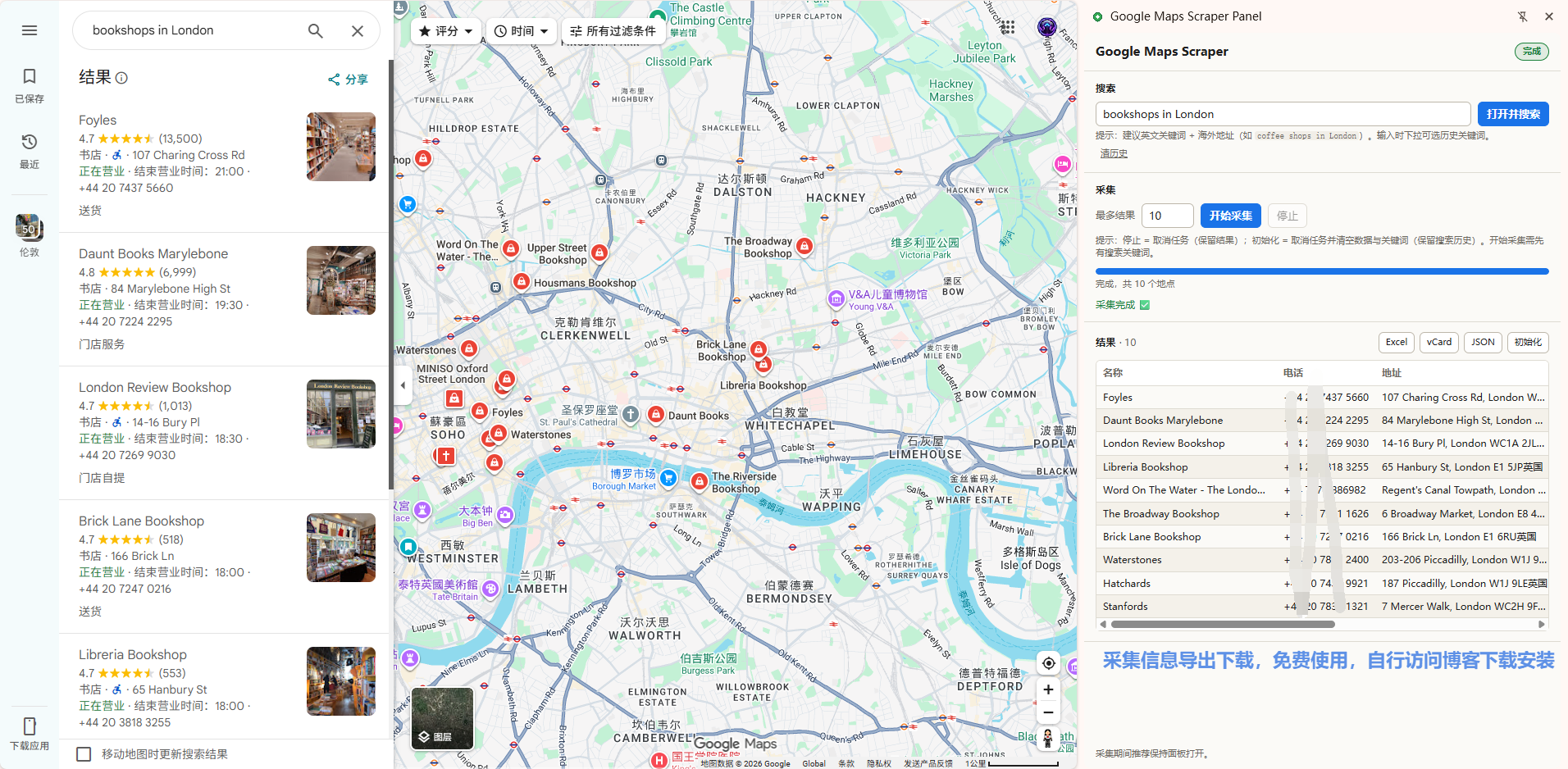
Task: Open the all filters button
Action: tap(613, 31)
